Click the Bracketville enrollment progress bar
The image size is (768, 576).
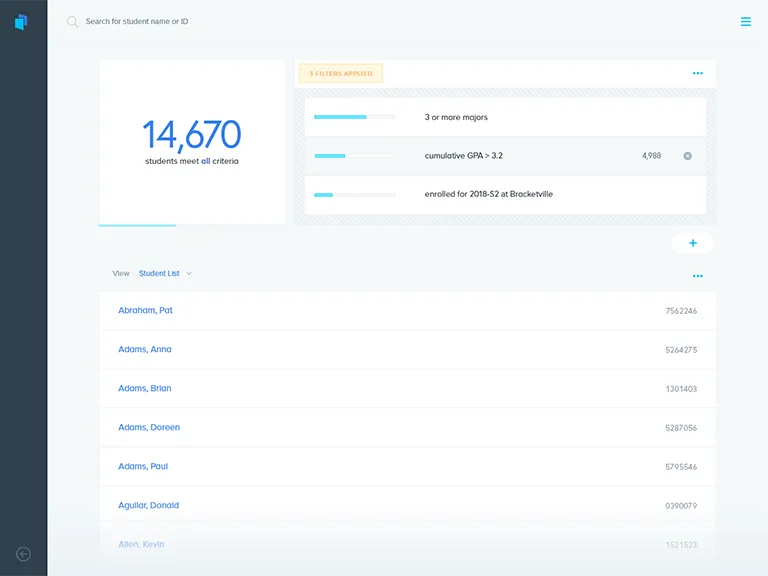pos(355,194)
